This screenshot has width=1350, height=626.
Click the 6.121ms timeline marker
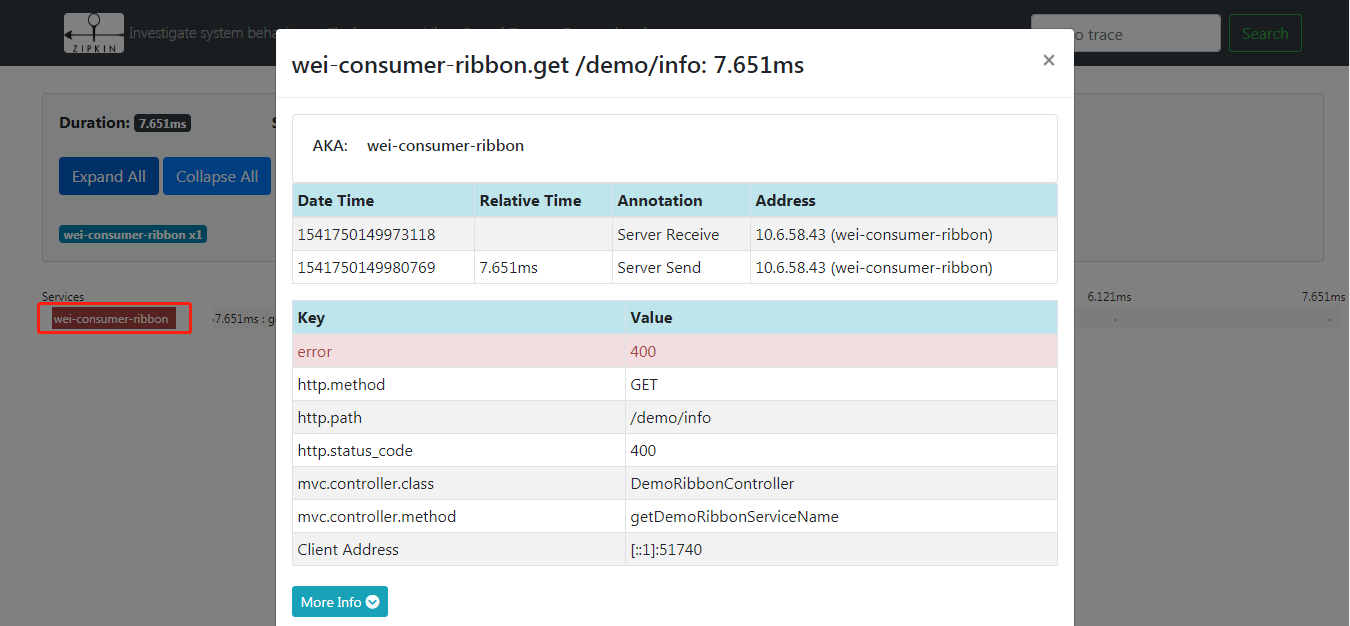coord(1109,297)
